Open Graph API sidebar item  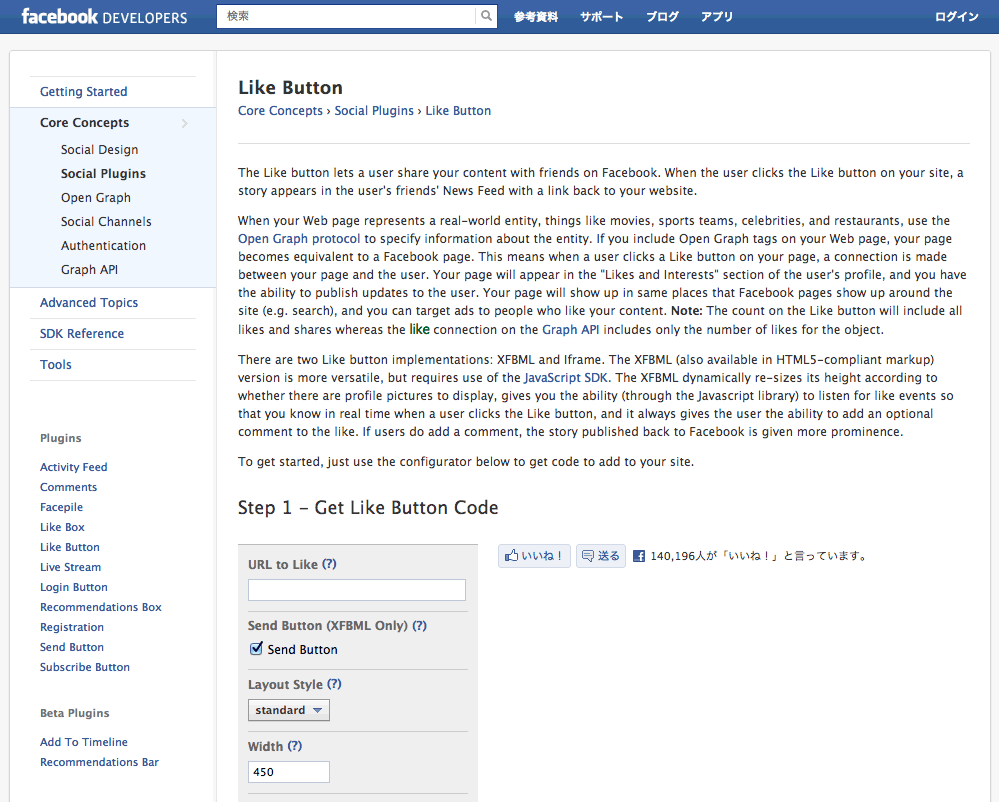(89, 269)
